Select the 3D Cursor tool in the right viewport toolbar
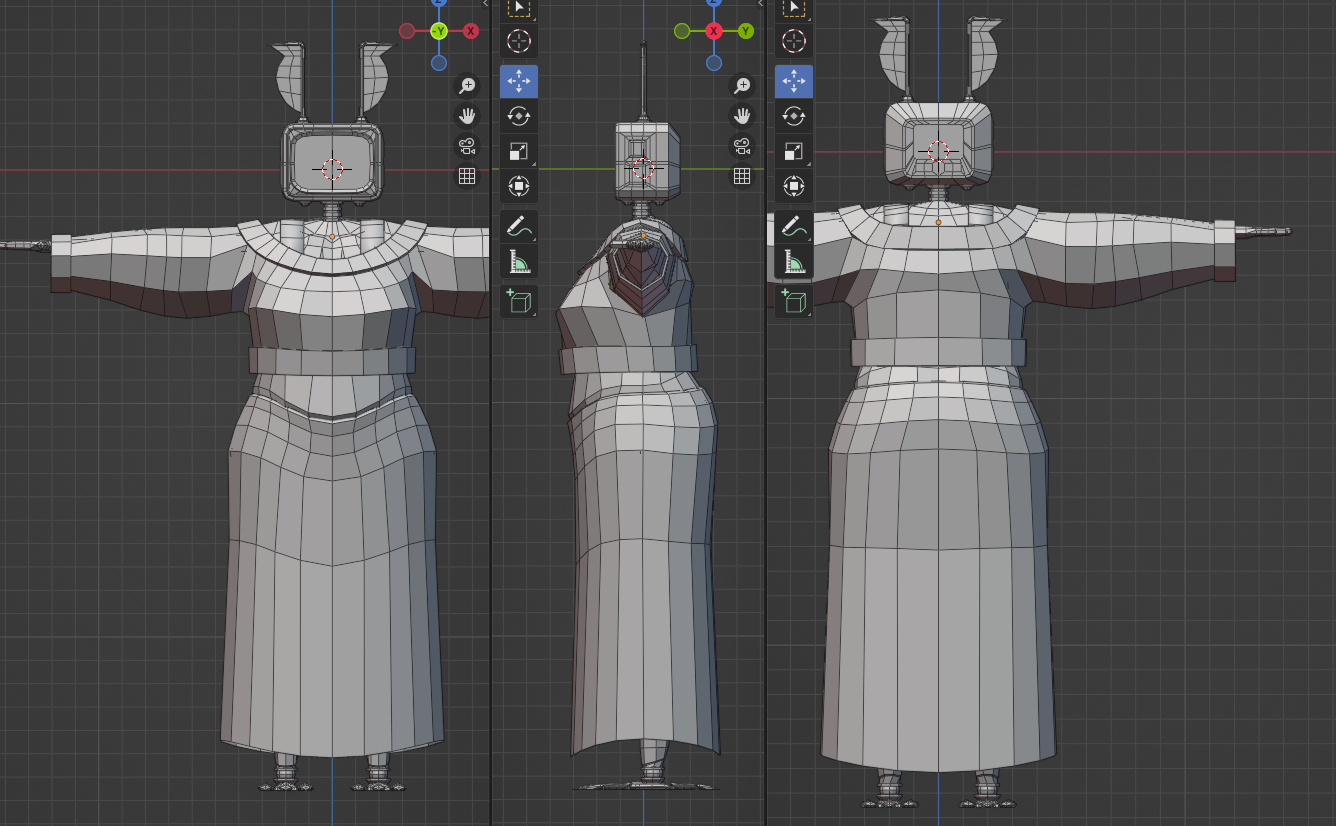 [794, 41]
